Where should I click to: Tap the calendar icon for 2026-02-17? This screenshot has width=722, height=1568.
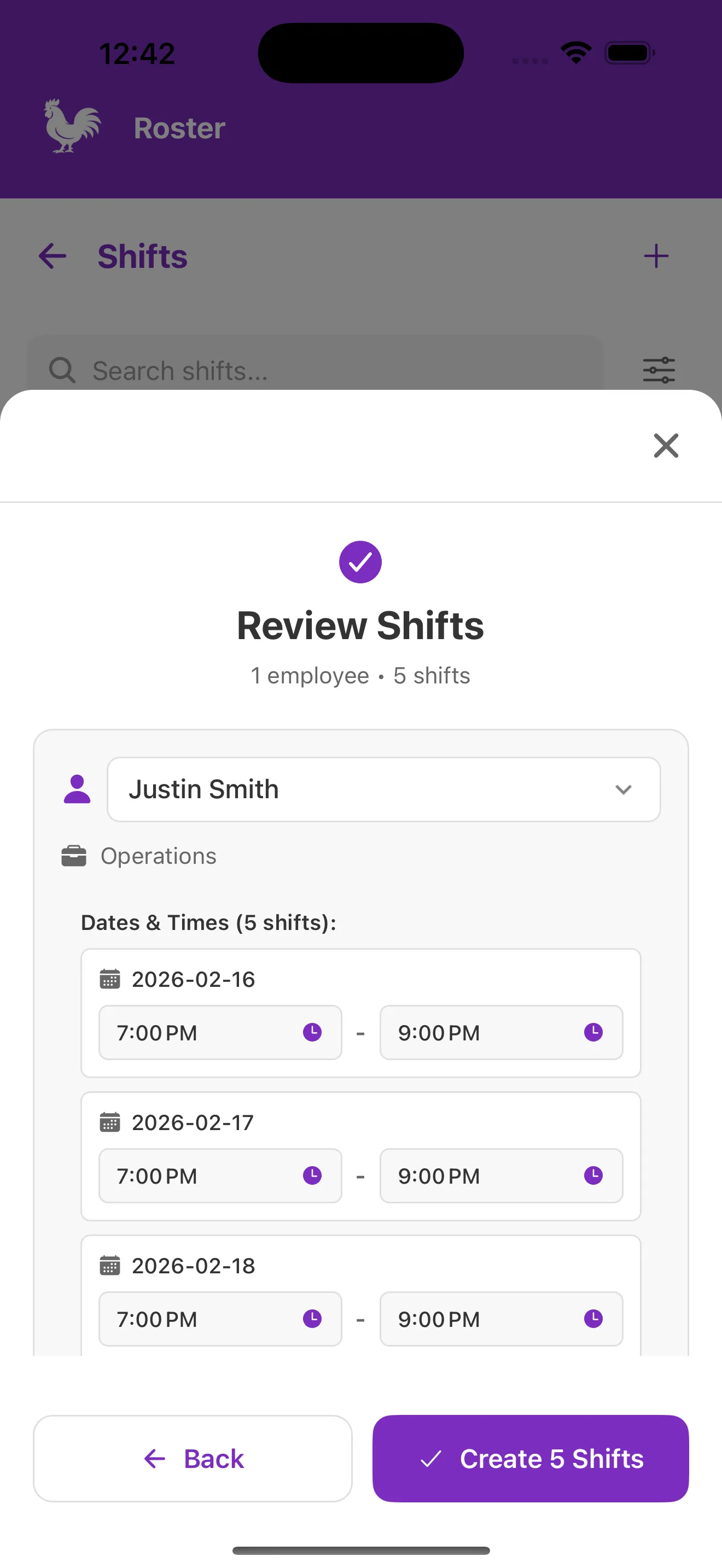(x=109, y=1122)
